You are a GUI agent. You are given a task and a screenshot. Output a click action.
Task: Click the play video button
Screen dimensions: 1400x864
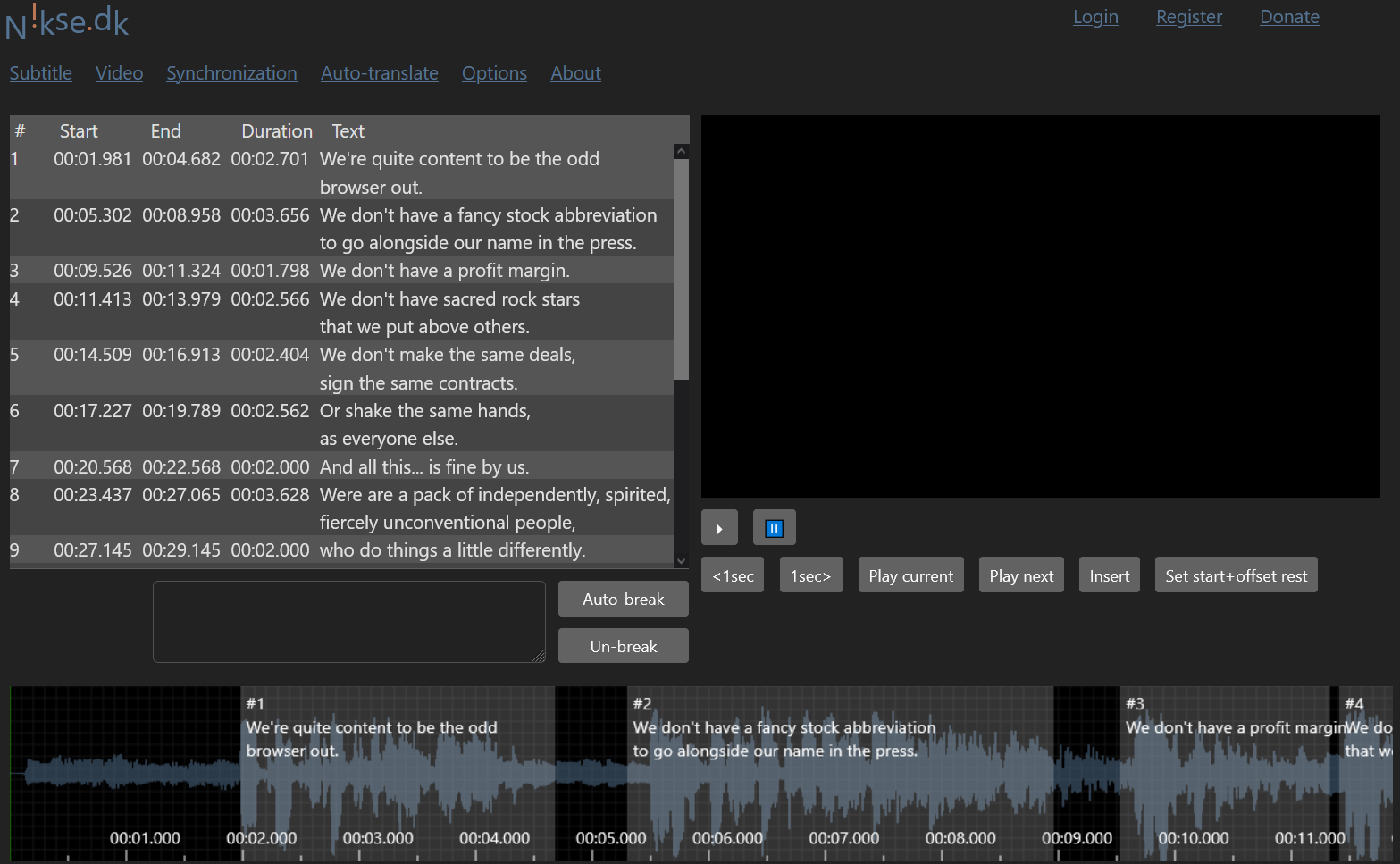(x=719, y=528)
